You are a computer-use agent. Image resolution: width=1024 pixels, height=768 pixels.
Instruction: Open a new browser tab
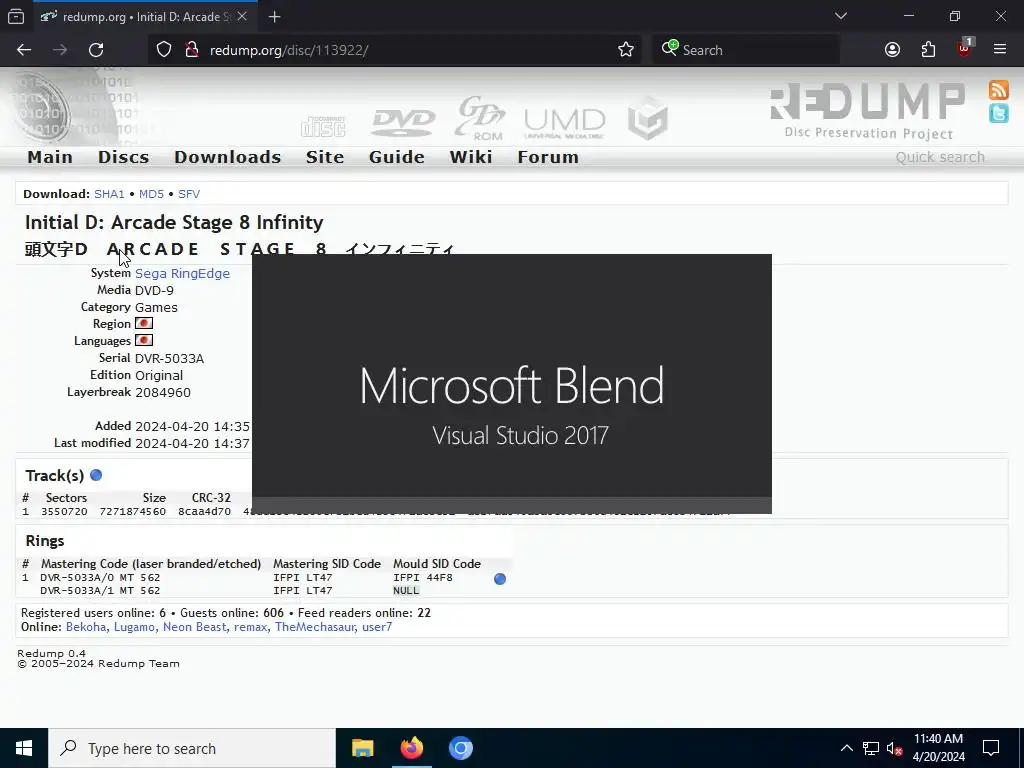[274, 17]
